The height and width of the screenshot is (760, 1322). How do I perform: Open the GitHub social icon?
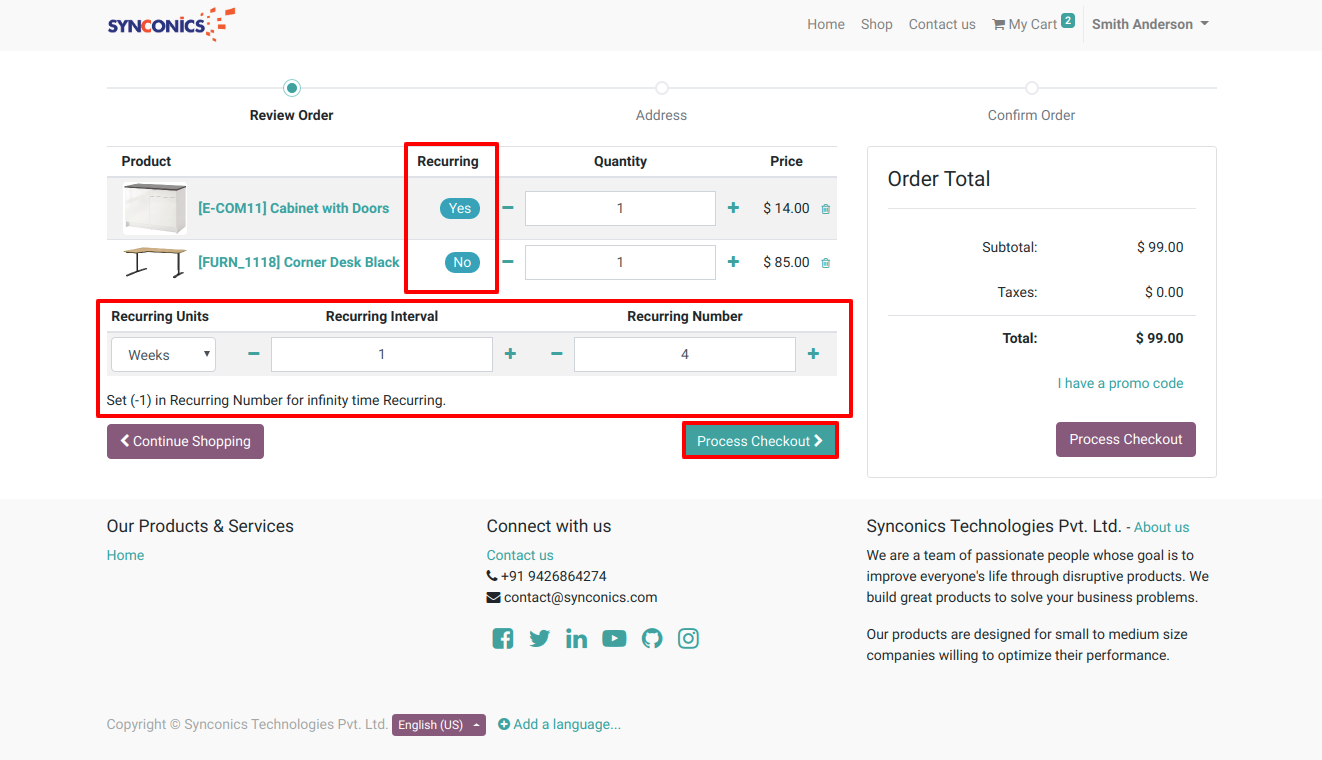652,638
